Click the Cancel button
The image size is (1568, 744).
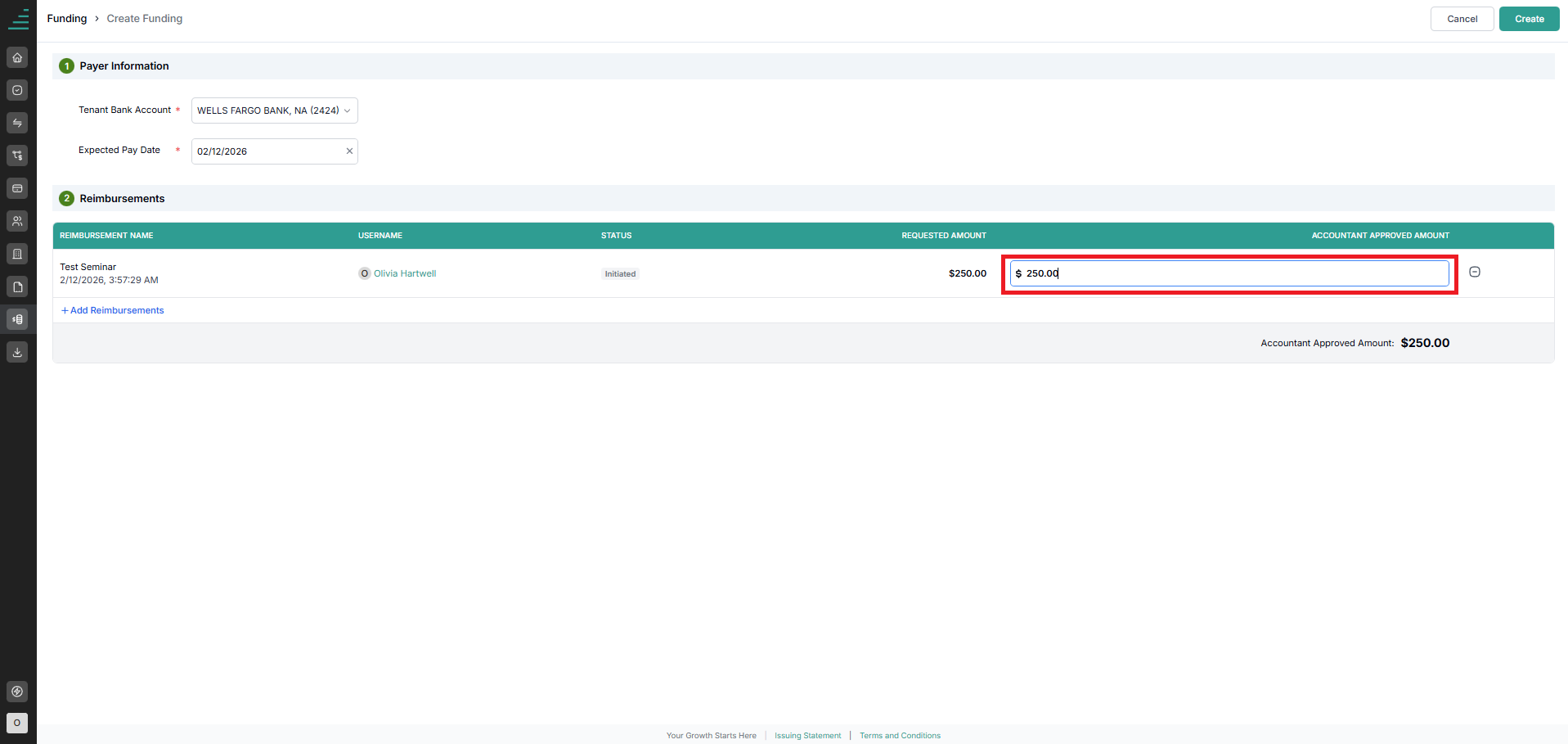click(x=1462, y=19)
